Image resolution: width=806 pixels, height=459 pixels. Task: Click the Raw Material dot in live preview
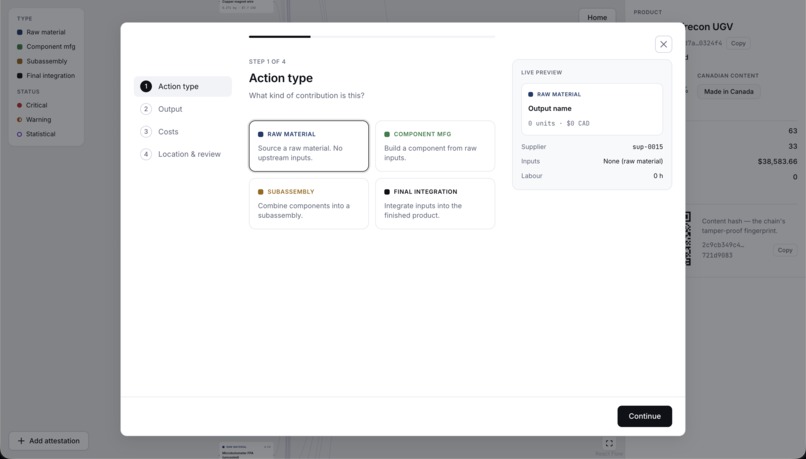530,95
